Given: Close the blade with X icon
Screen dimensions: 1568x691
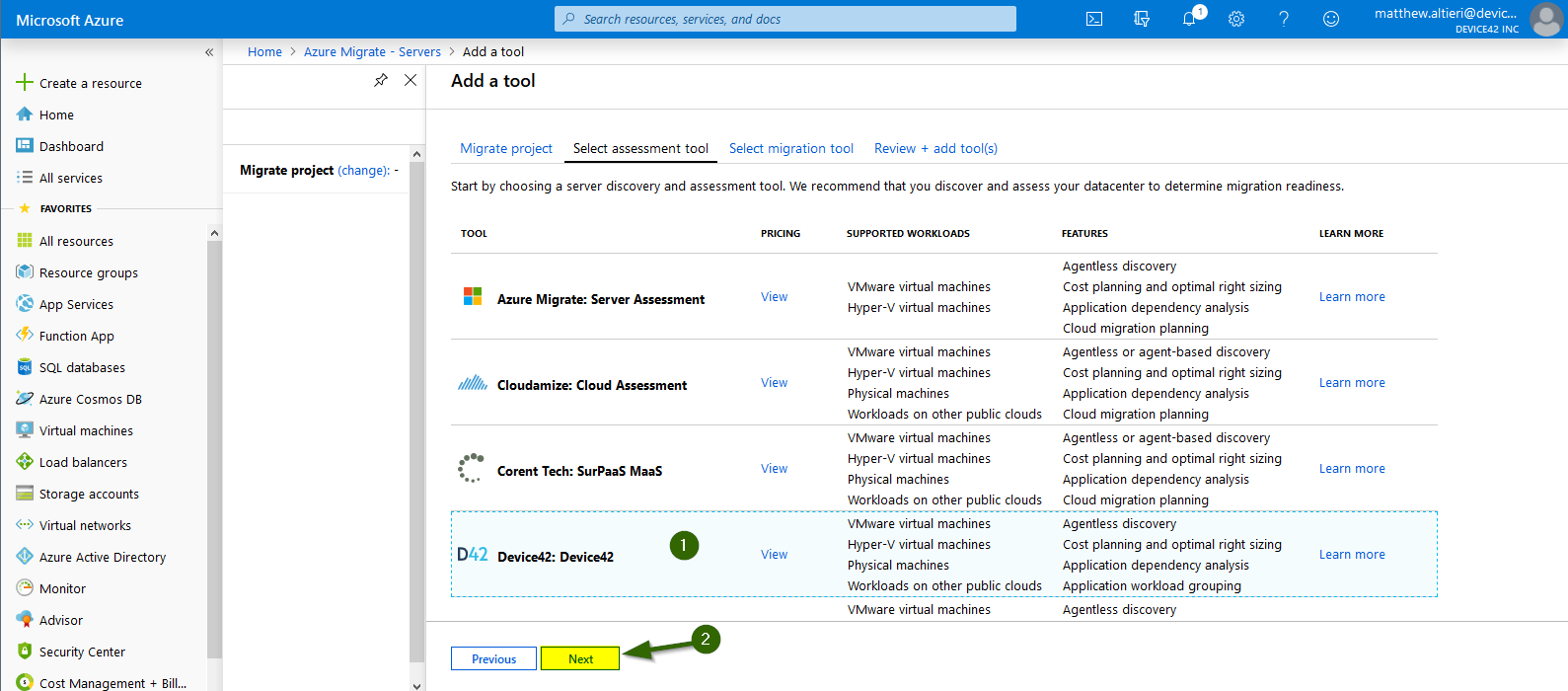Looking at the screenshot, I should pyautogui.click(x=411, y=80).
